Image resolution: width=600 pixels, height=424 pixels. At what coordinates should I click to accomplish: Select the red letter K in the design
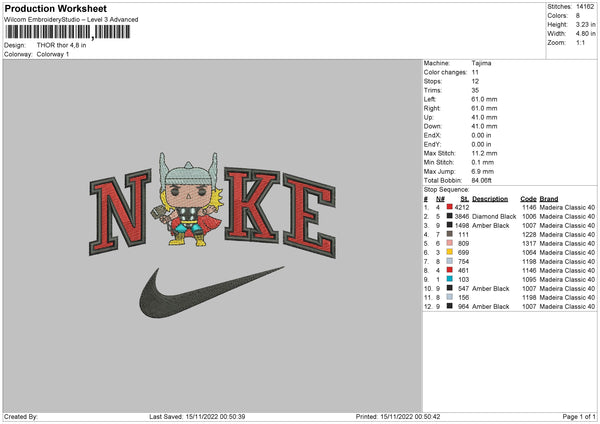click(x=252, y=205)
